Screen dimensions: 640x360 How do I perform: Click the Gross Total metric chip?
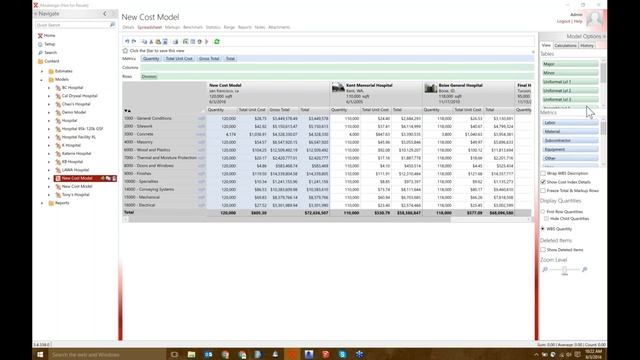[x=209, y=59]
